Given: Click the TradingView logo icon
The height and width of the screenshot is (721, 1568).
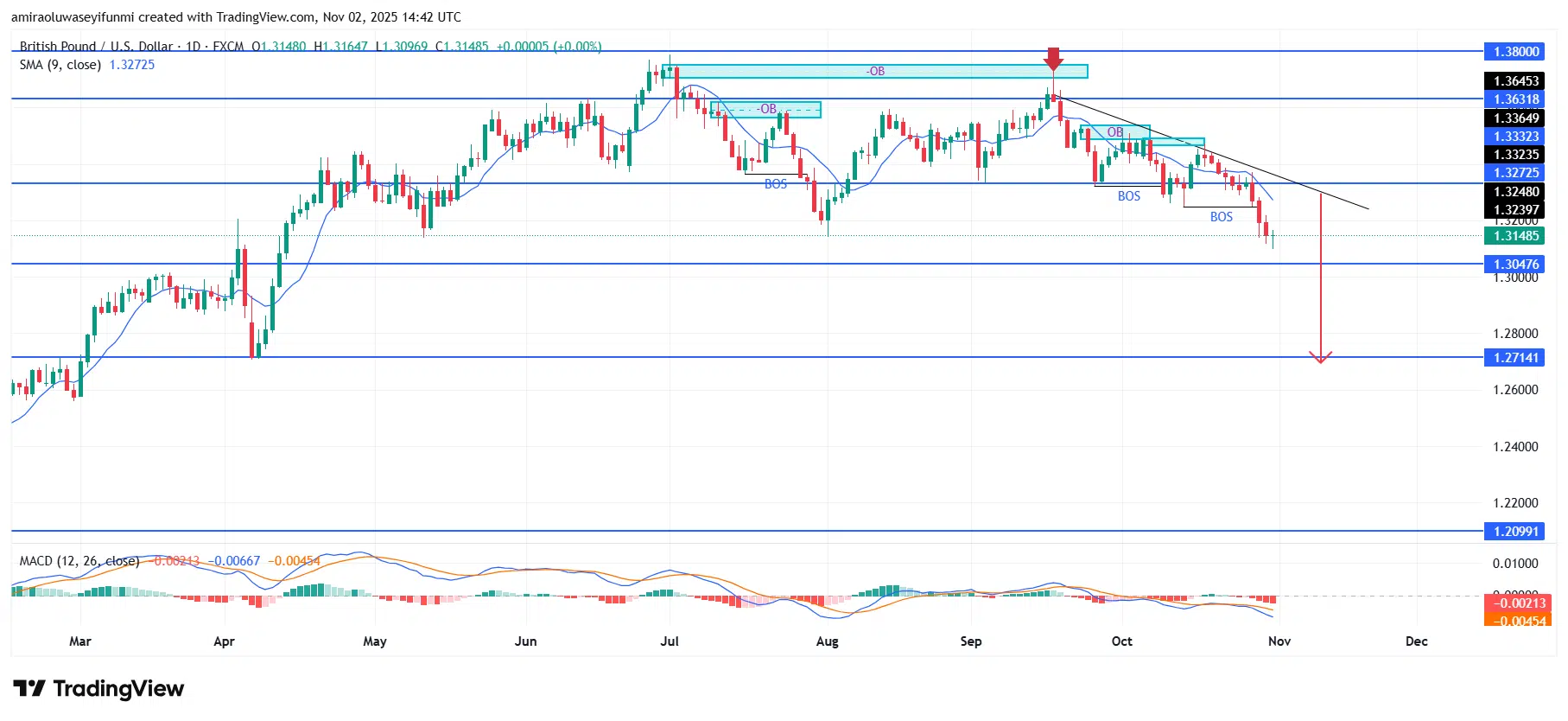Looking at the screenshot, I should pos(29,689).
